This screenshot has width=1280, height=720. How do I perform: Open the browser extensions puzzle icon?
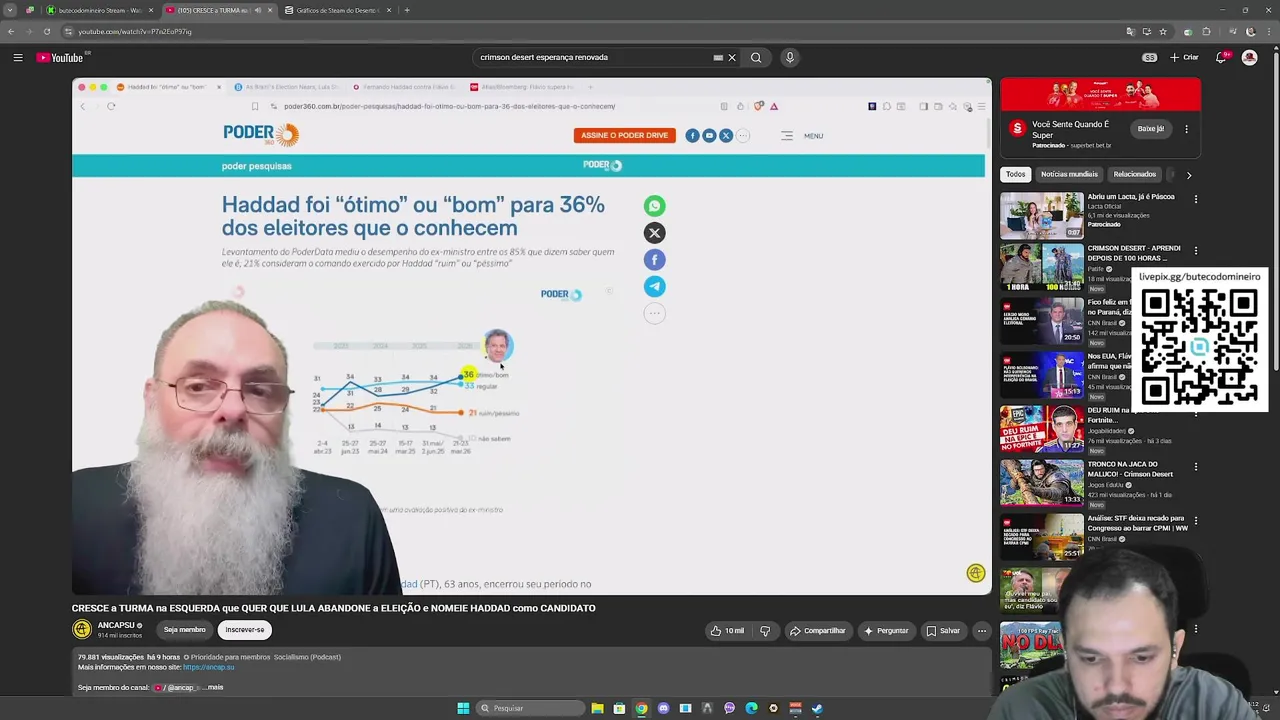(x=1207, y=31)
